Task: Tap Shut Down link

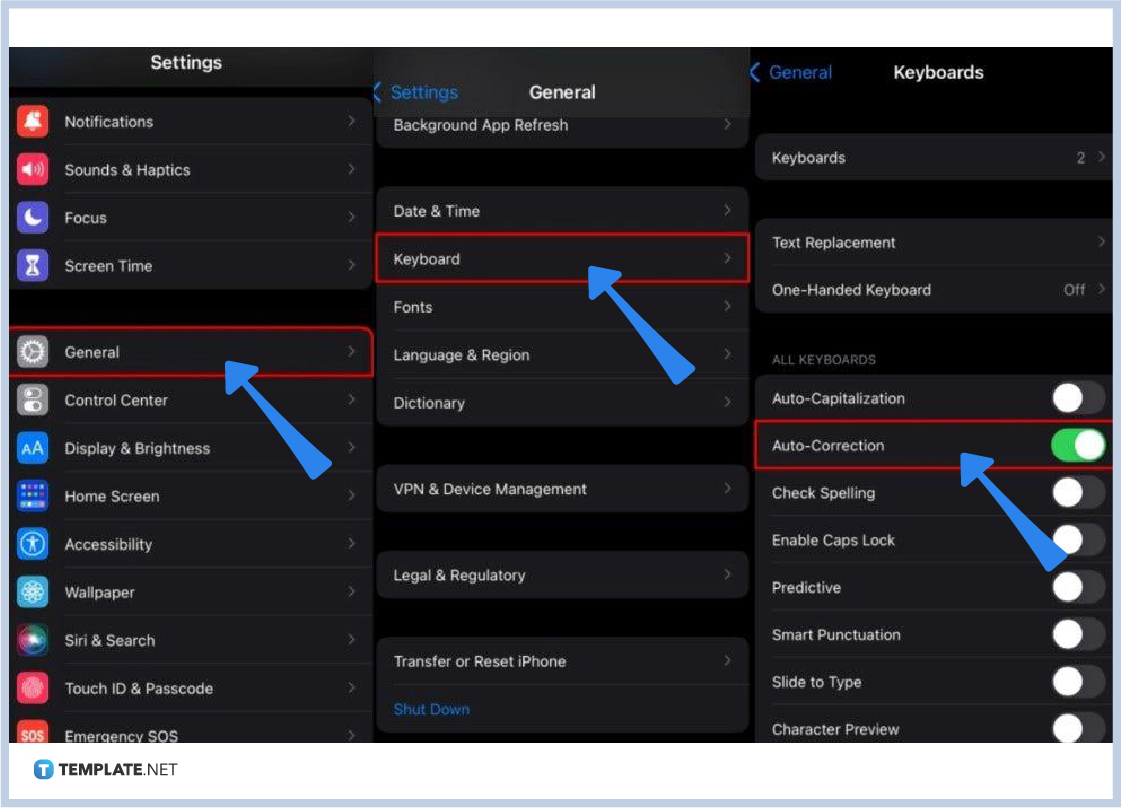Action: click(x=431, y=709)
